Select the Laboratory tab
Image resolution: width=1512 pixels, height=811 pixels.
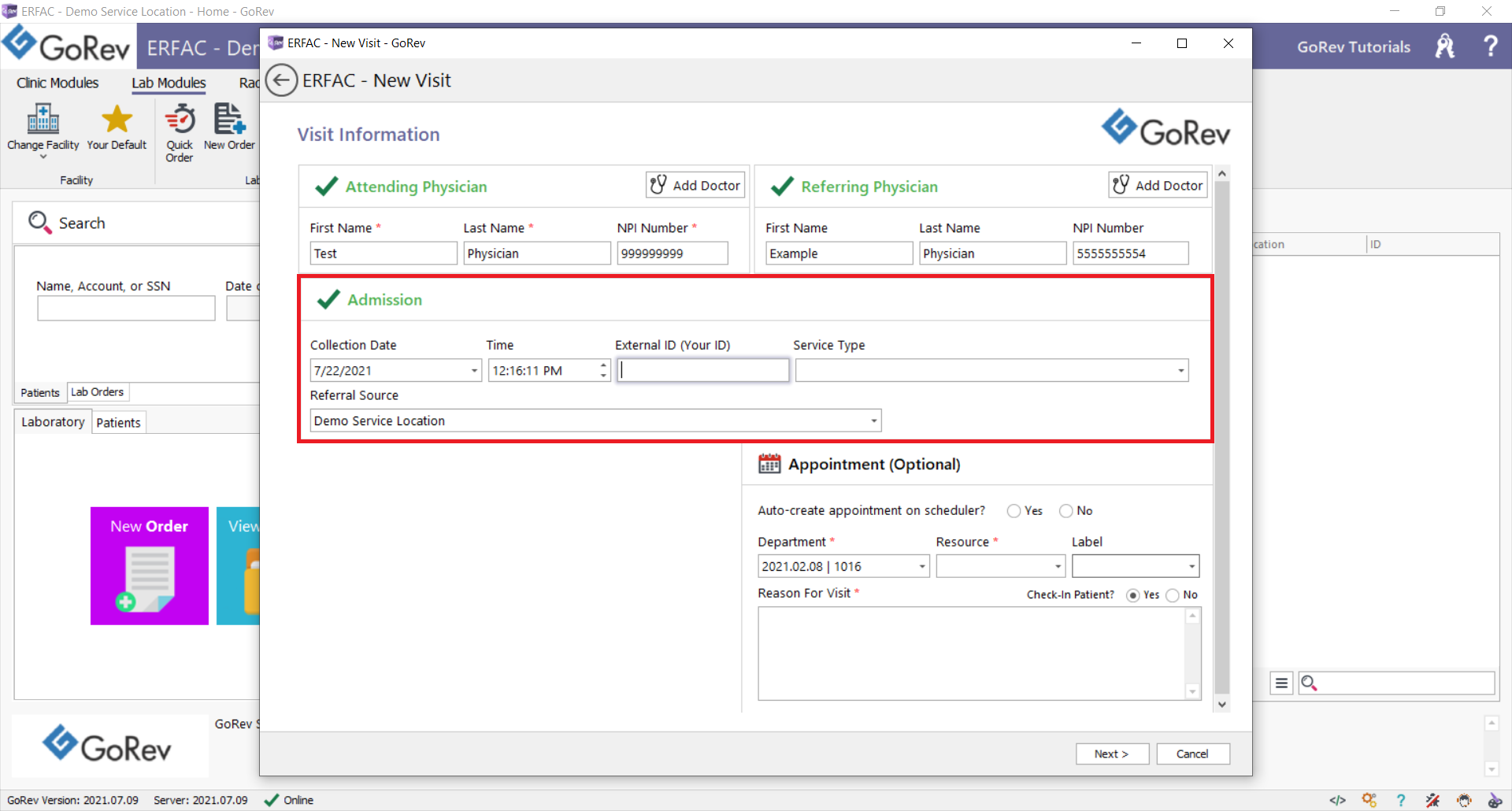click(53, 422)
